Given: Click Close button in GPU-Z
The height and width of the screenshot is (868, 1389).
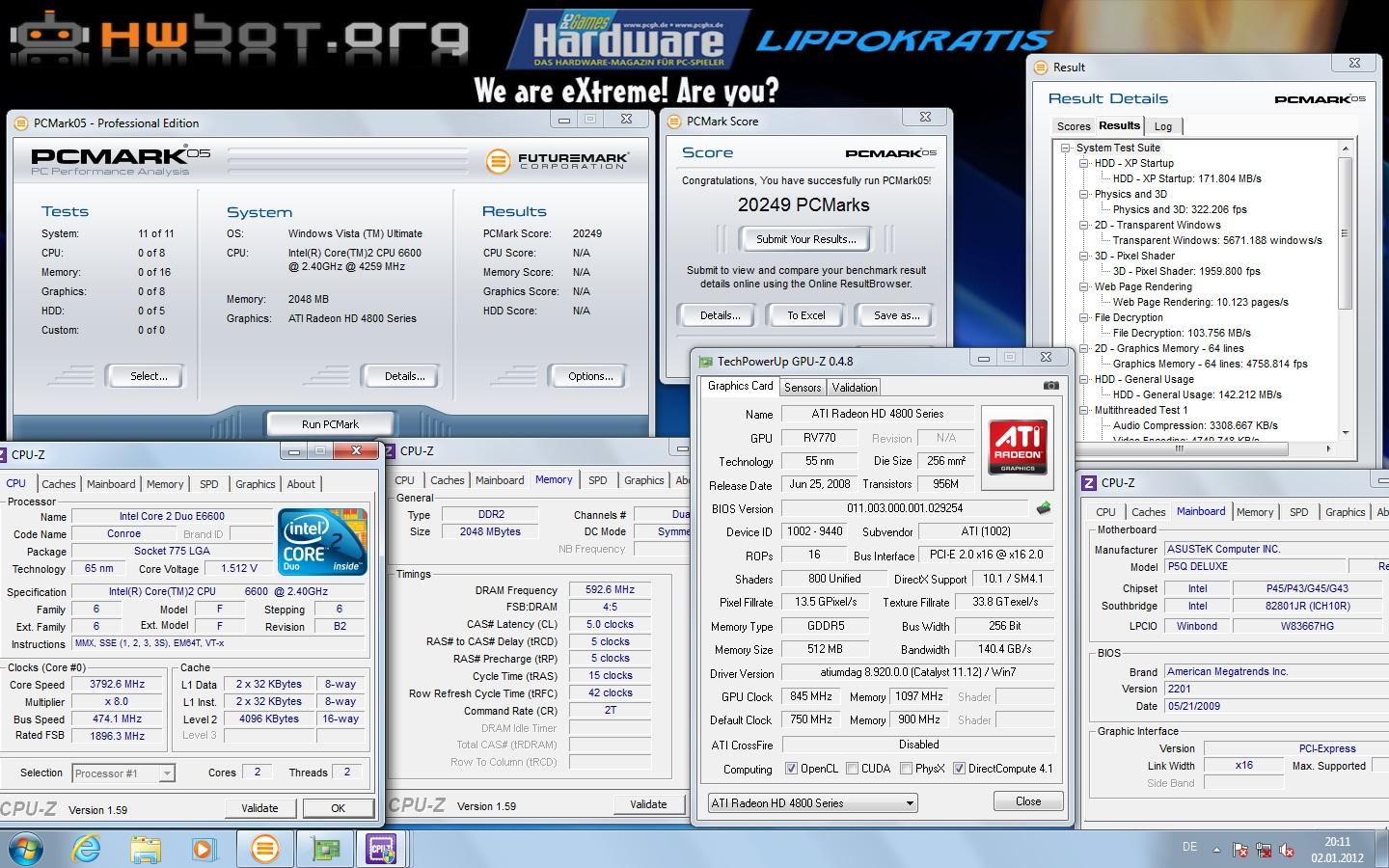Looking at the screenshot, I should coord(1028,801).
